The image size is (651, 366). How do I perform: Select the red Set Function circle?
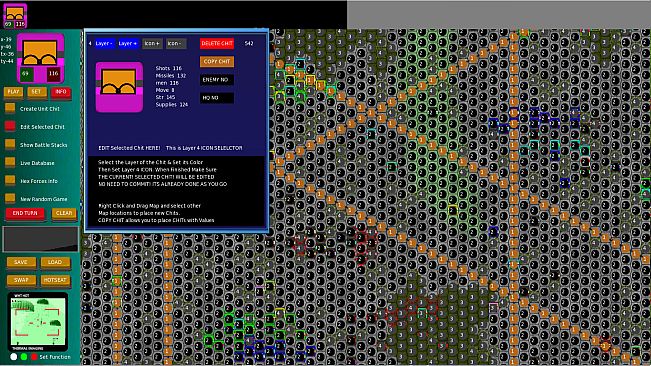[x=34, y=356]
